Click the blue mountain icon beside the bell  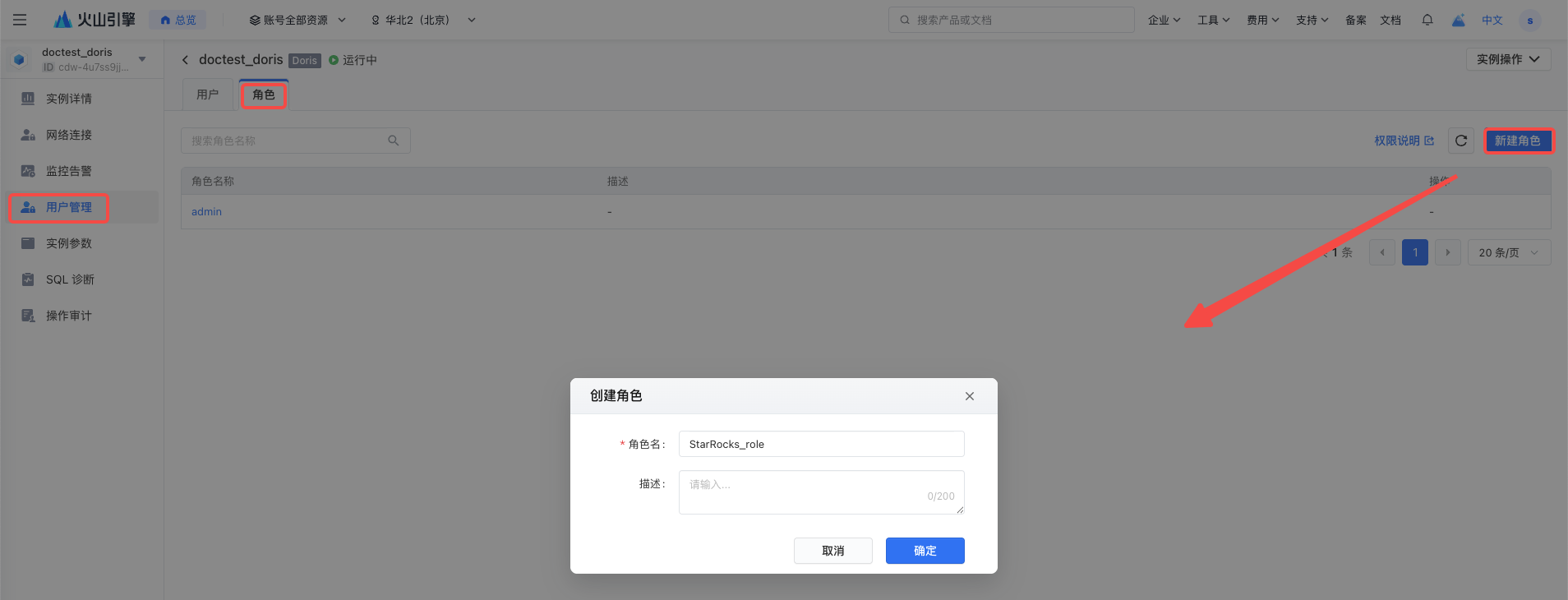point(1459,20)
